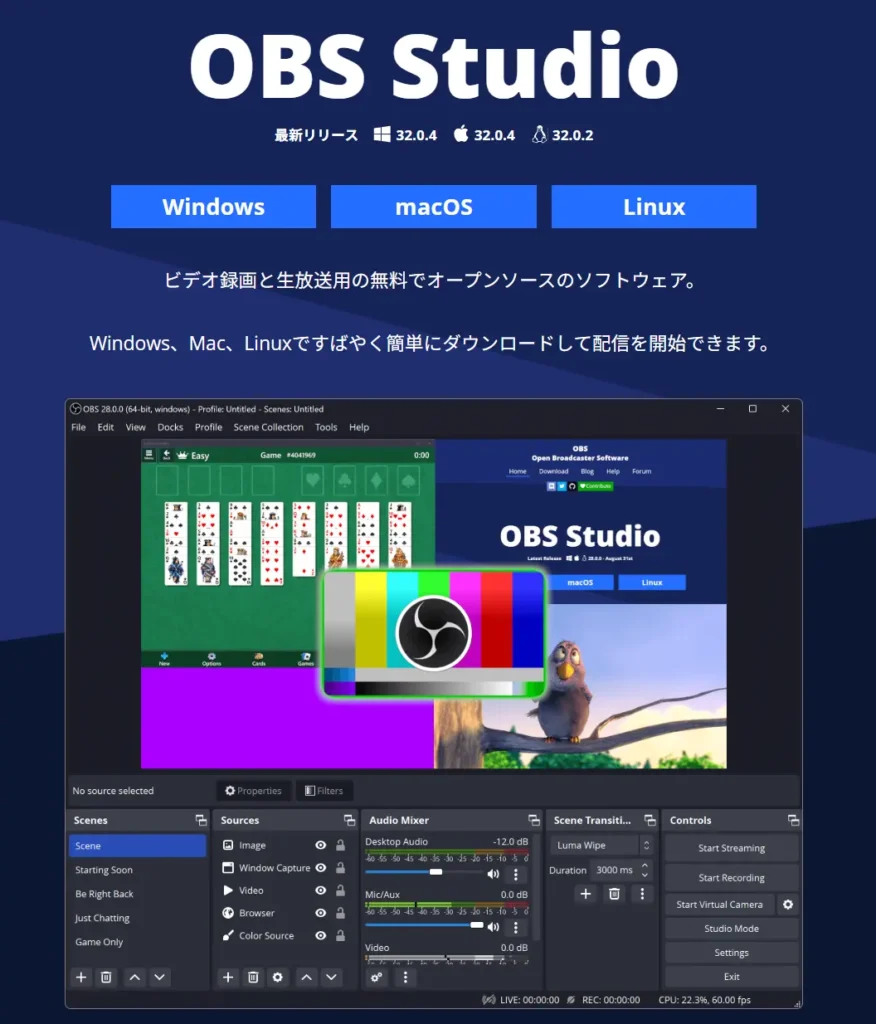The image size is (876, 1024).
Task: Move the source up with arrow icon
Action: [x=307, y=977]
